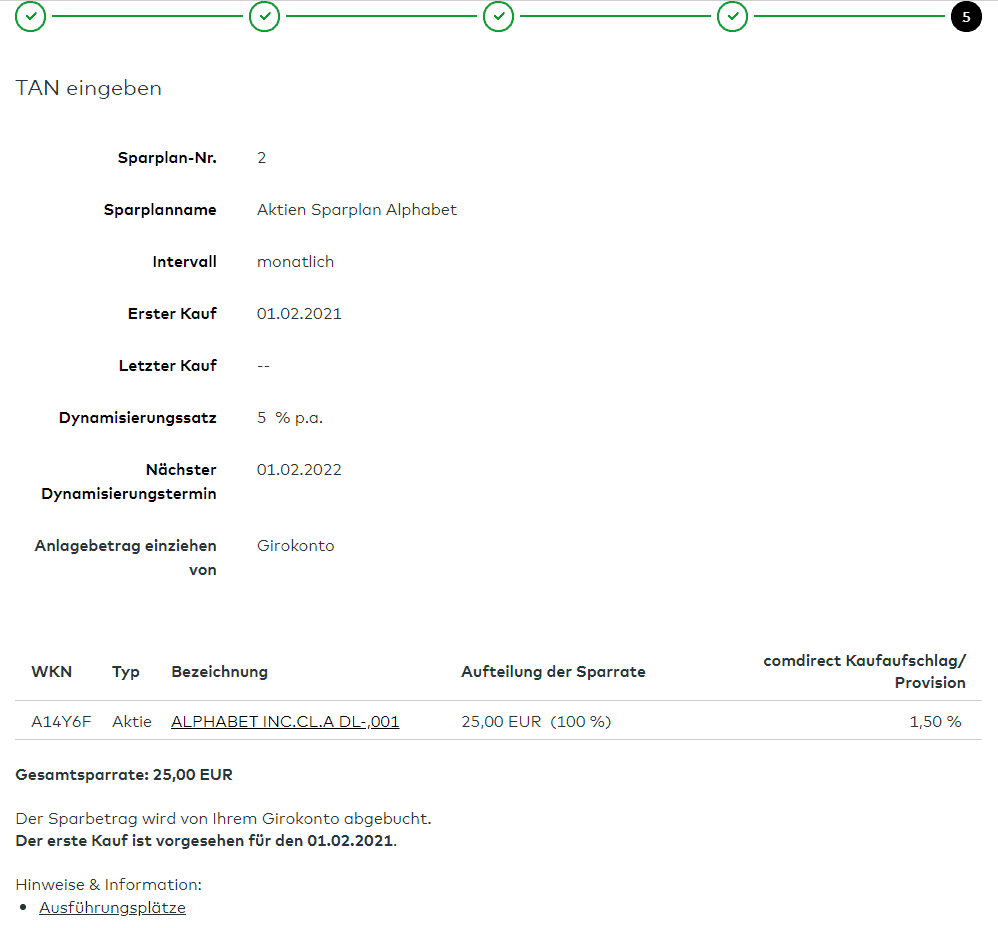Viewport: 998px width, 928px height.
Task: Click the sentence about Girokonto abgebucht
Action: click(x=223, y=819)
